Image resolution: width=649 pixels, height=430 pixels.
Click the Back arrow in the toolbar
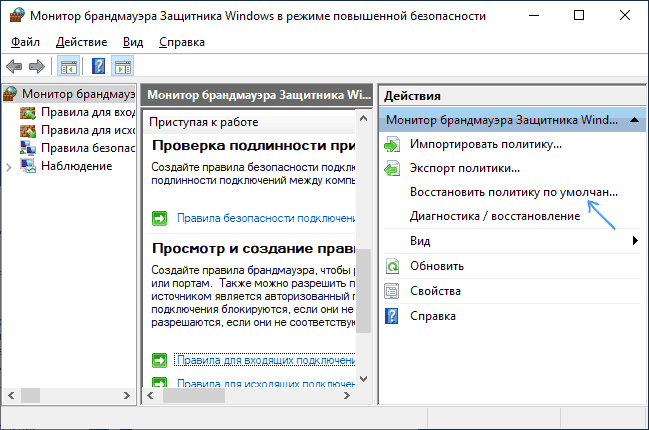pos(14,67)
